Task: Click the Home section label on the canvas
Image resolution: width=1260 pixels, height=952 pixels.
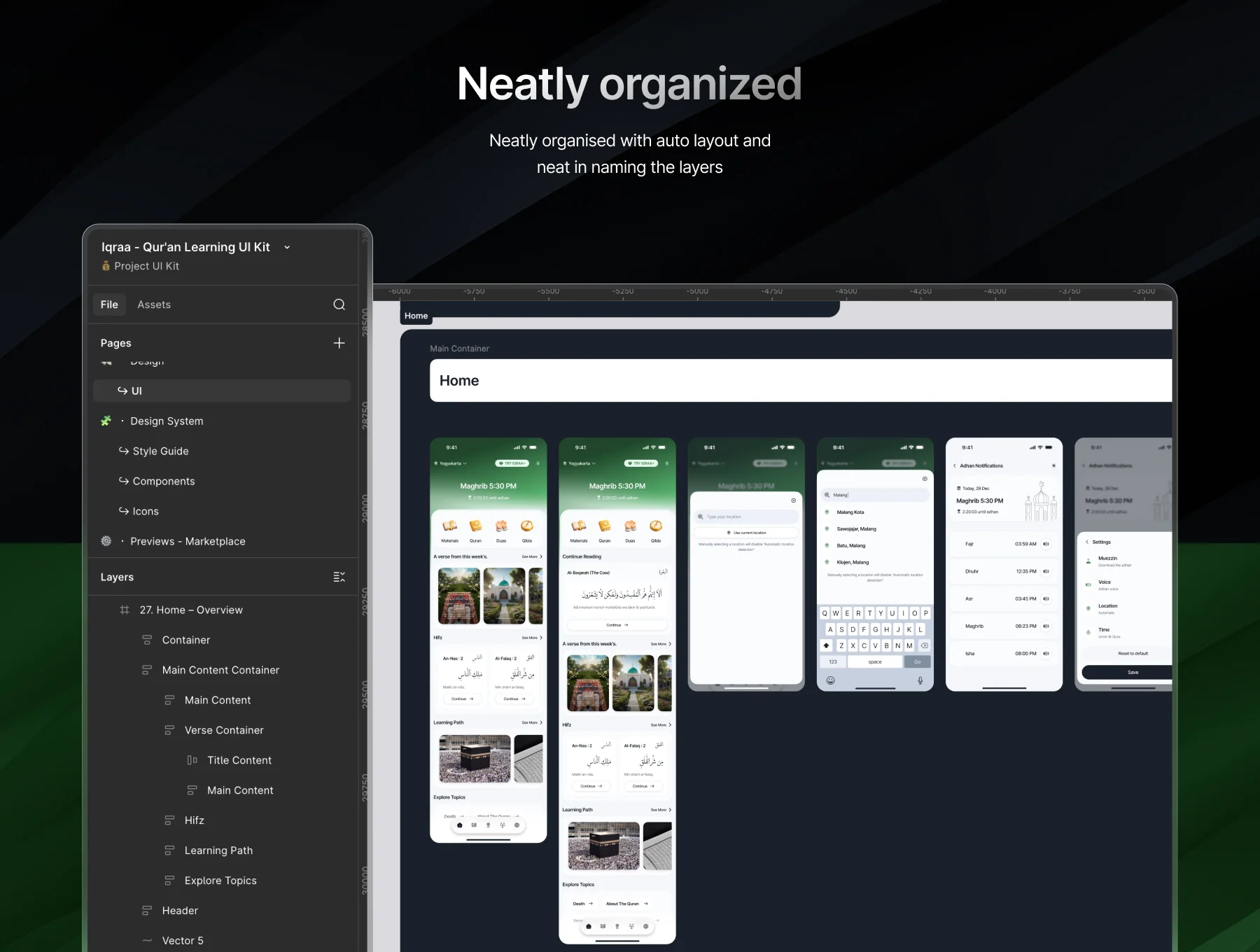Action: click(416, 316)
